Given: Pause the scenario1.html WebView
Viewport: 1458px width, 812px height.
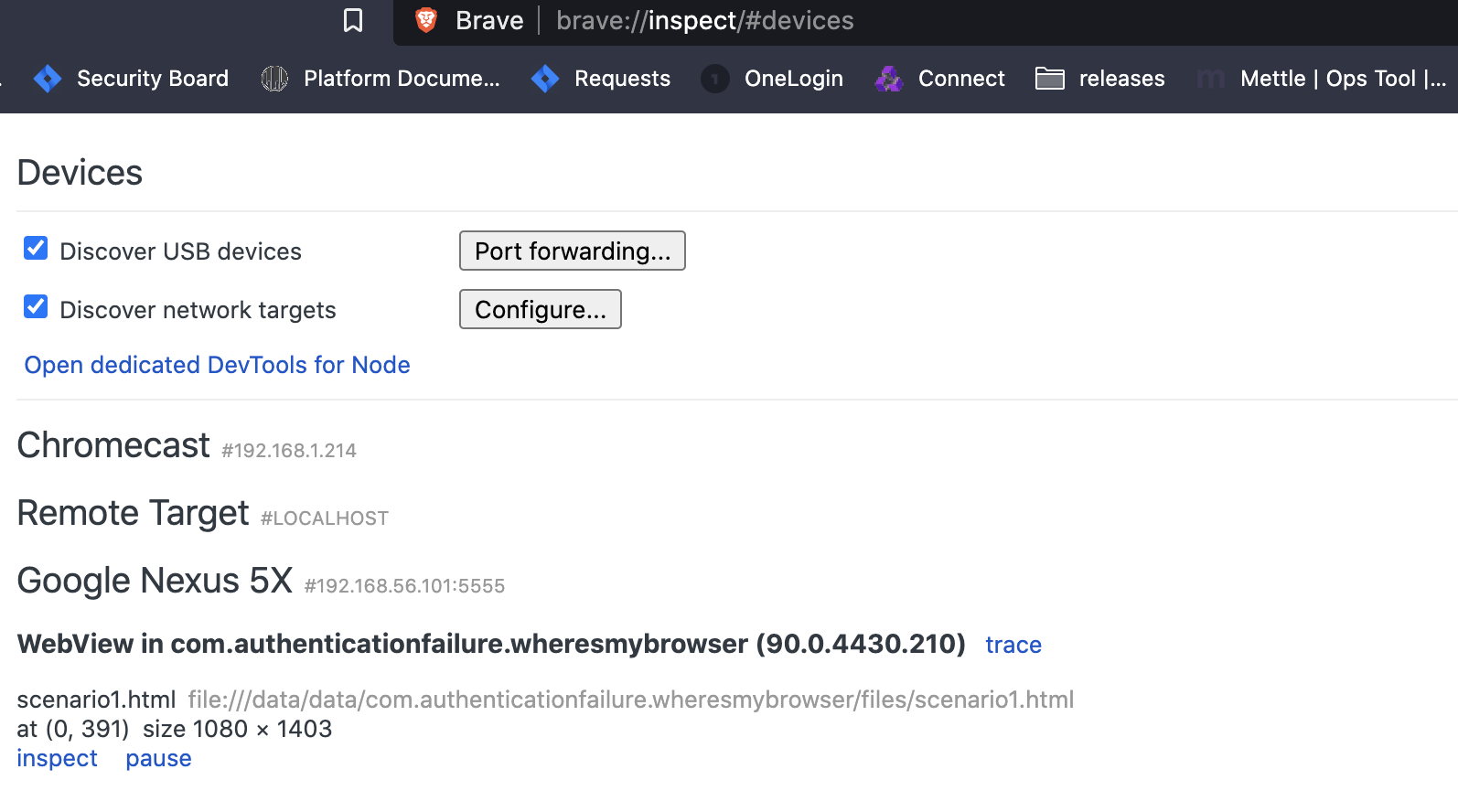Looking at the screenshot, I should pos(158,758).
